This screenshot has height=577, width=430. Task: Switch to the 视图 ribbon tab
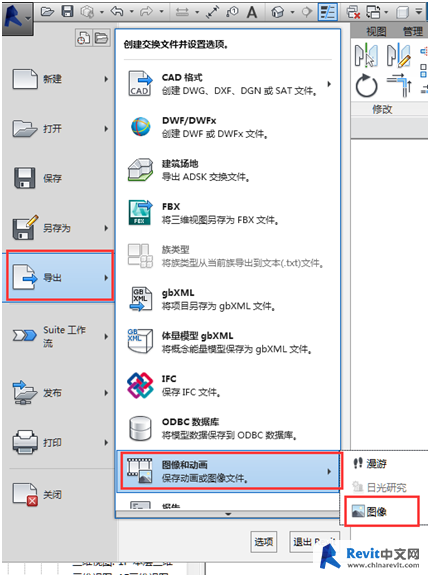coord(376,32)
